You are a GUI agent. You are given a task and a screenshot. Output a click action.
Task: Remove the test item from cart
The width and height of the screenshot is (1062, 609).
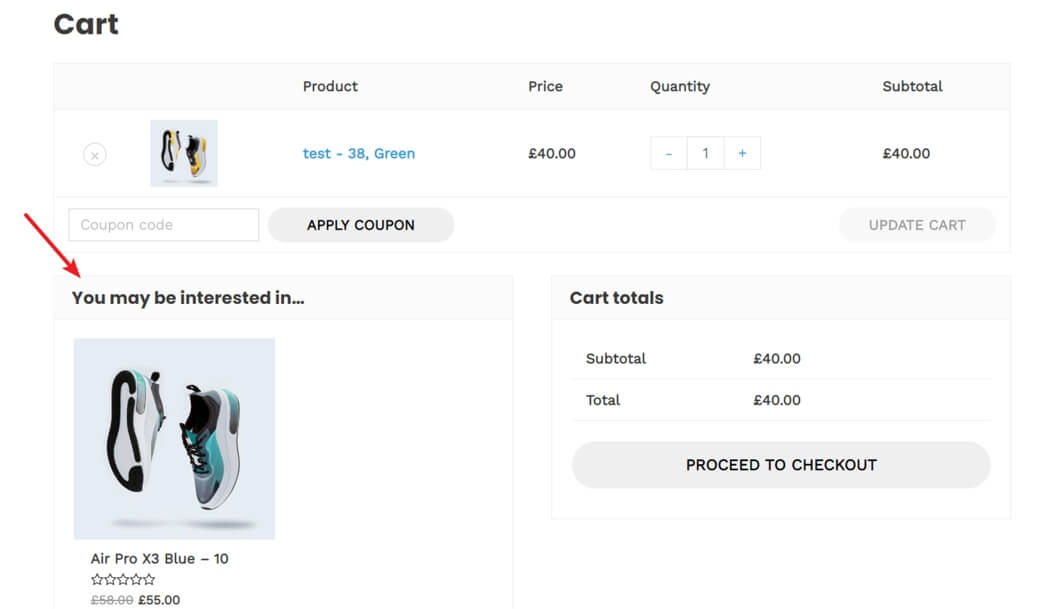point(94,154)
